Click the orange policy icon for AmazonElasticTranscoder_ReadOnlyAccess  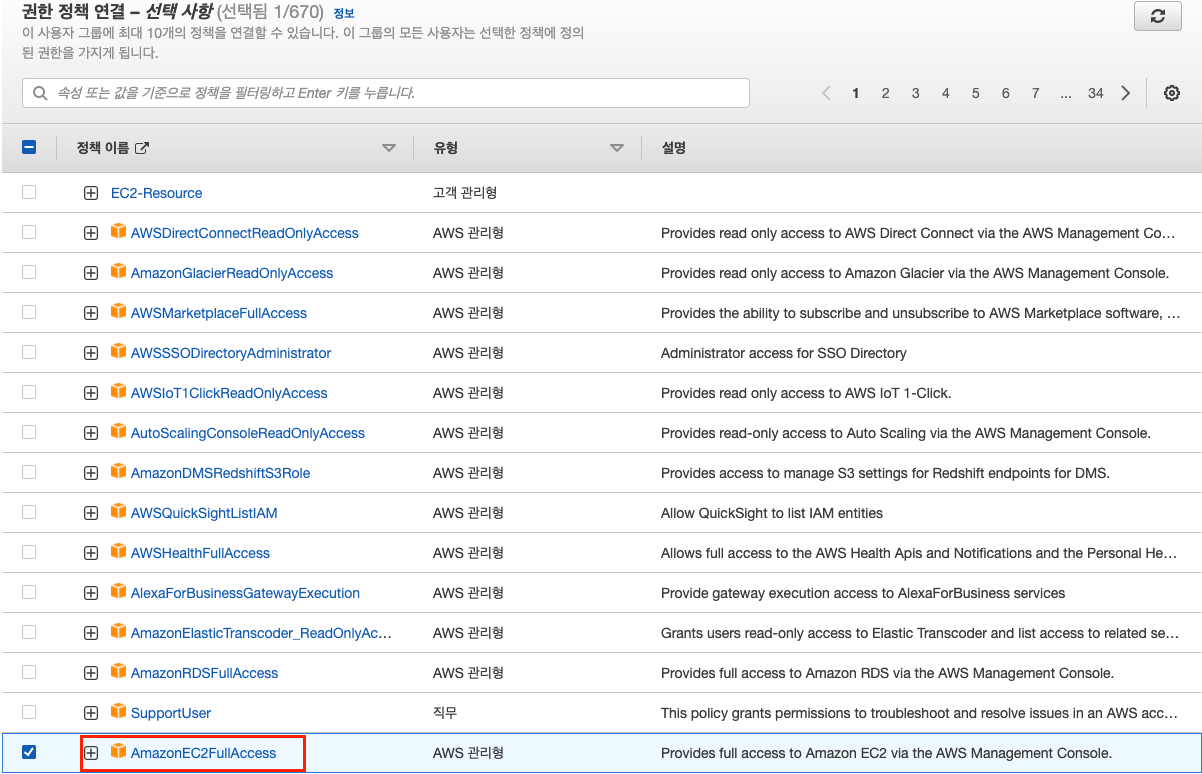pos(118,632)
